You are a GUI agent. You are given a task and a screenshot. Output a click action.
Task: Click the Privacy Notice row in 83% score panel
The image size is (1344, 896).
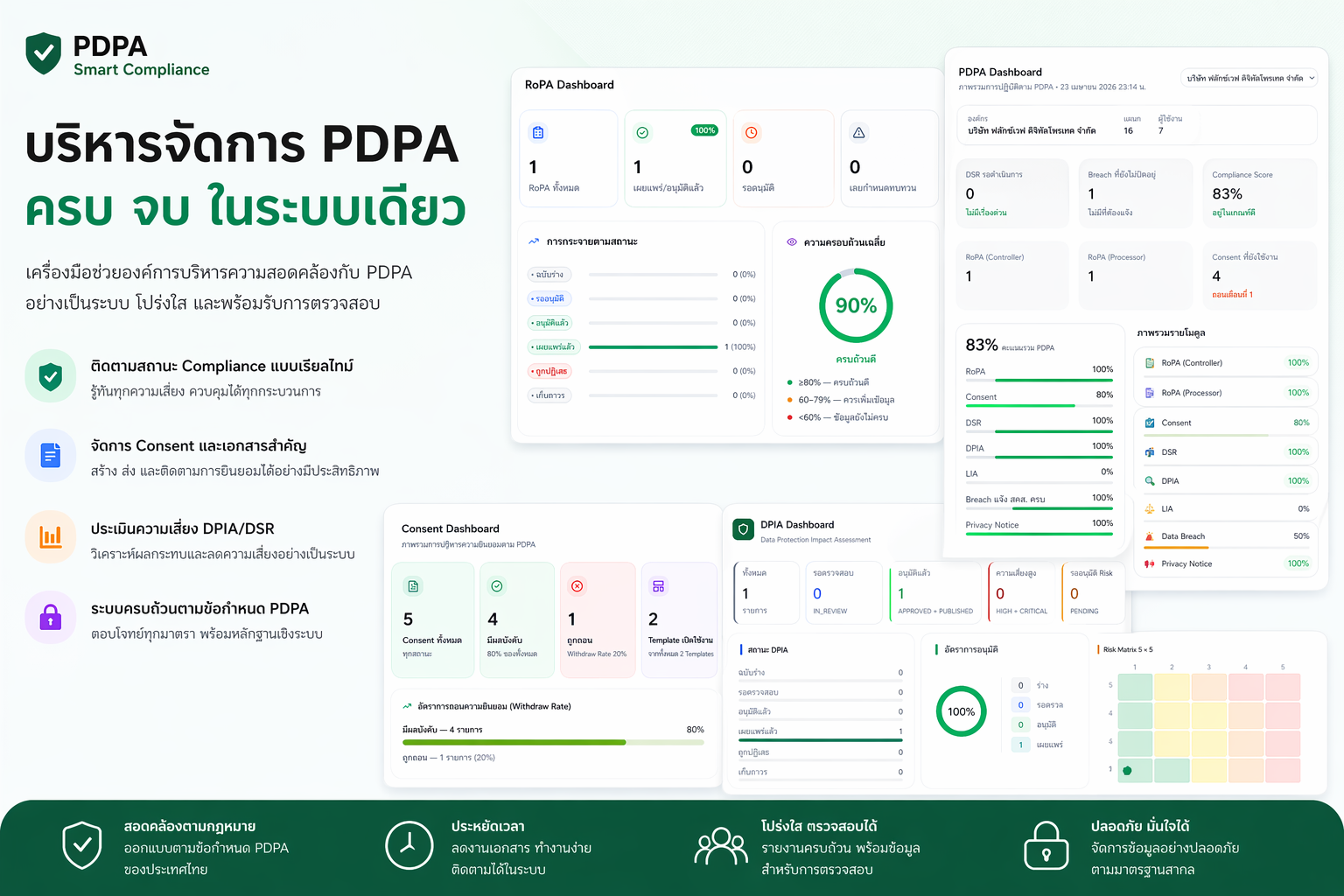[x=1039, y=526]
